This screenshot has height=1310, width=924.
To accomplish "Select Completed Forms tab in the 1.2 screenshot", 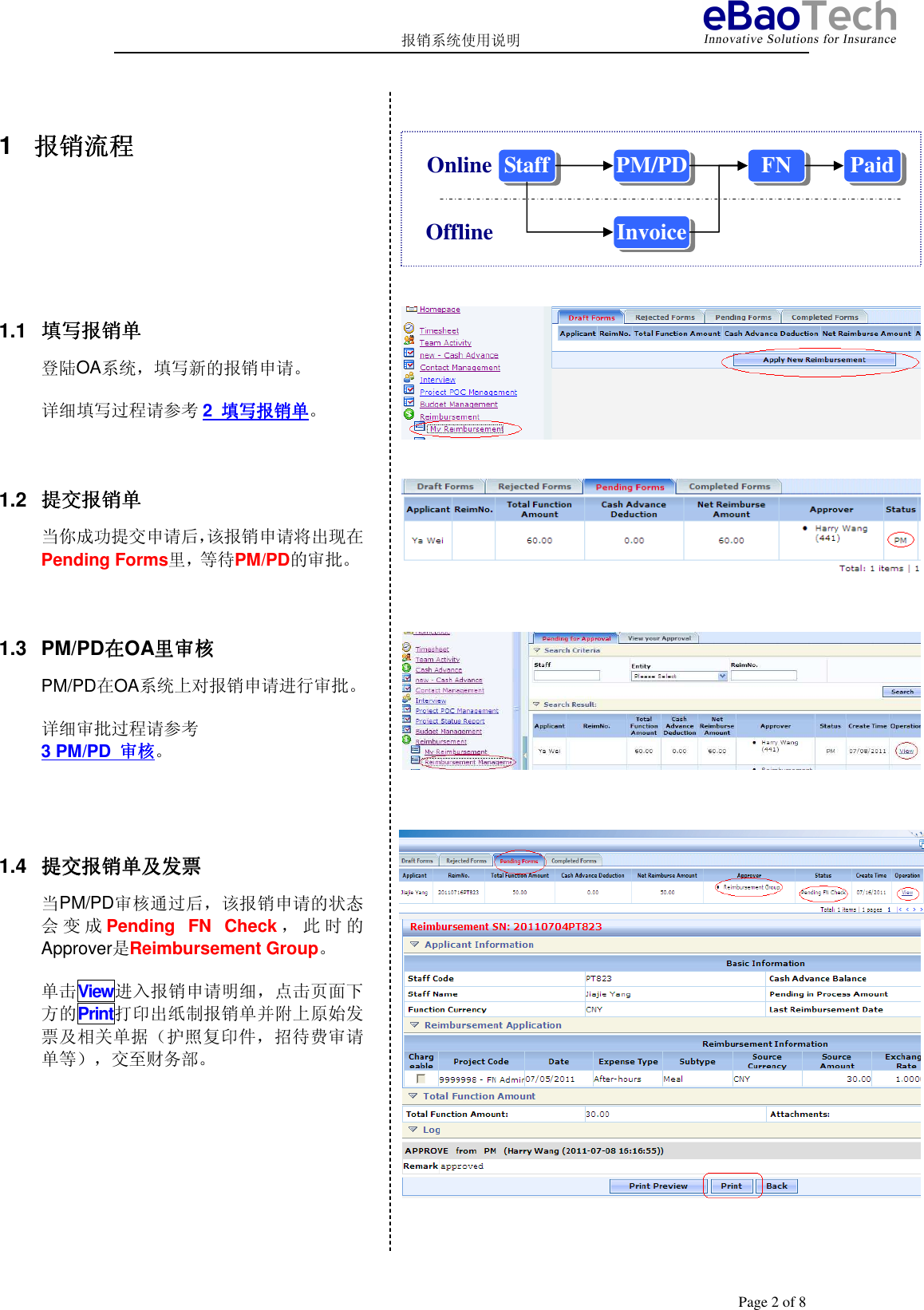I will point(729,487).
